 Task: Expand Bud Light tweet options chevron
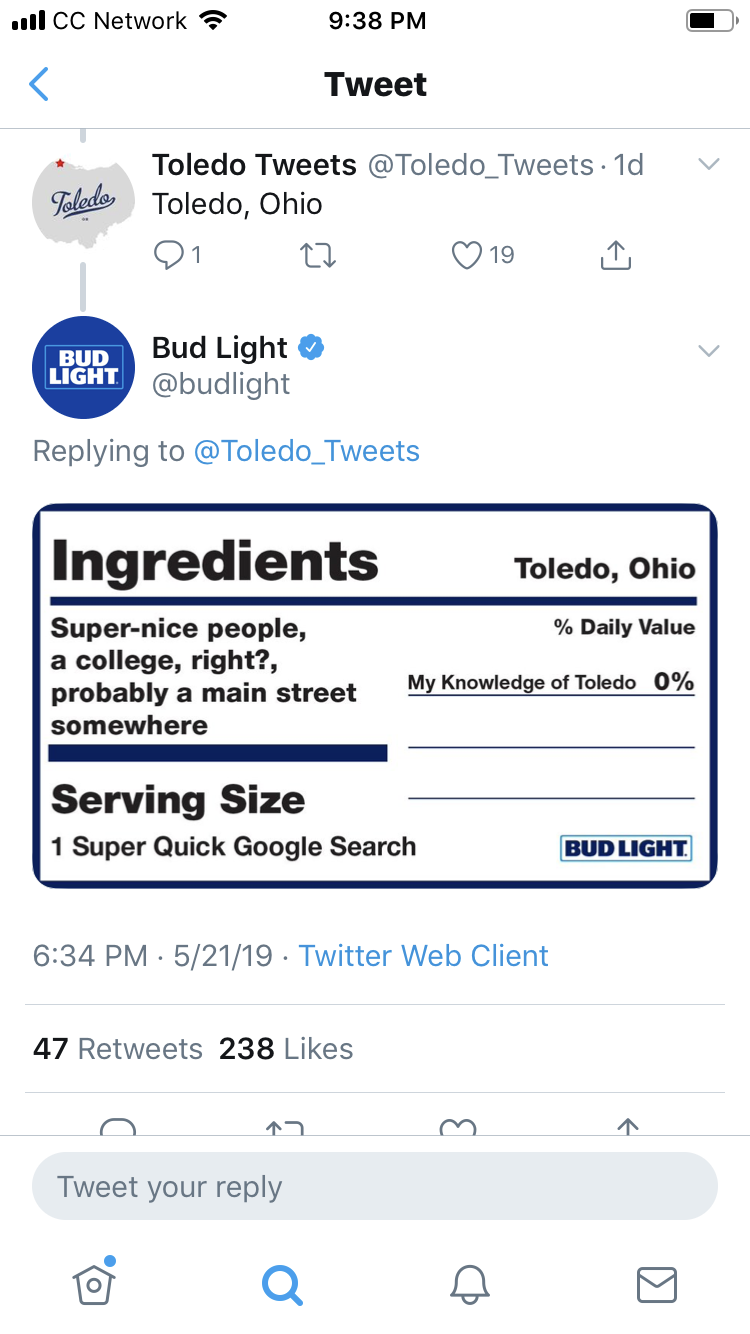point(708,350)
